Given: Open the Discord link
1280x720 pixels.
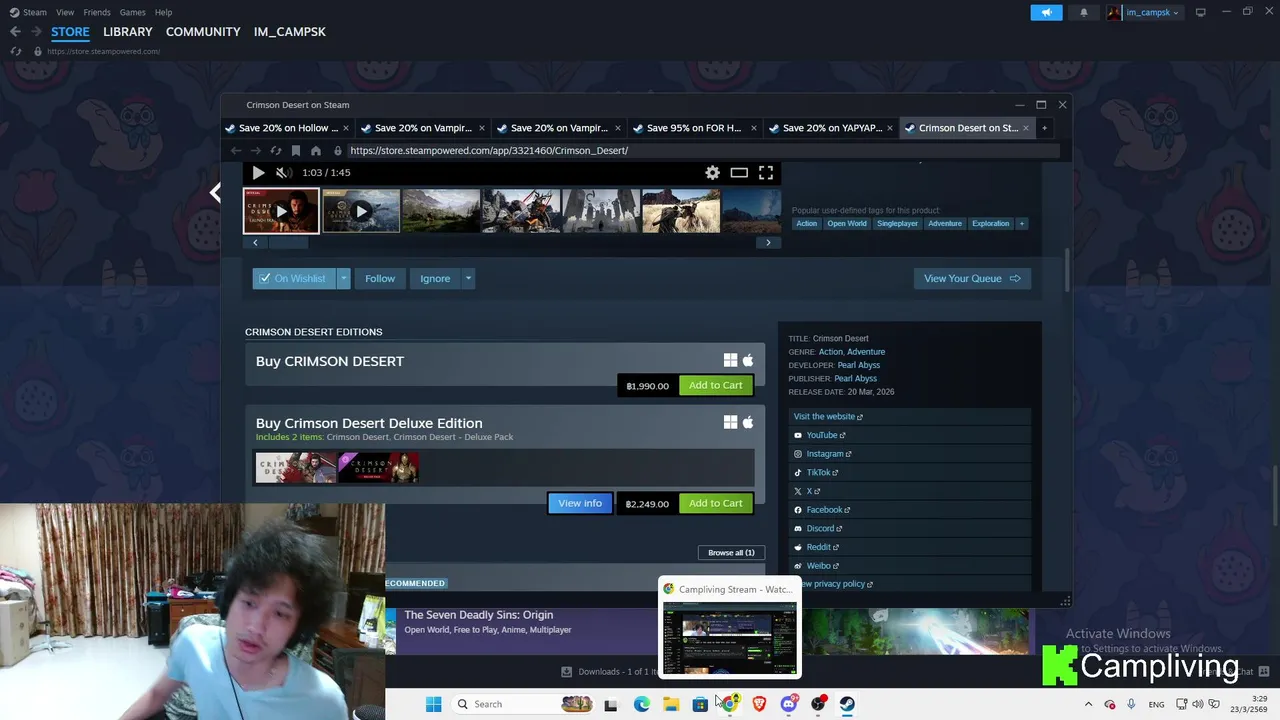Looking at the screenshot, I should (824, 528).
